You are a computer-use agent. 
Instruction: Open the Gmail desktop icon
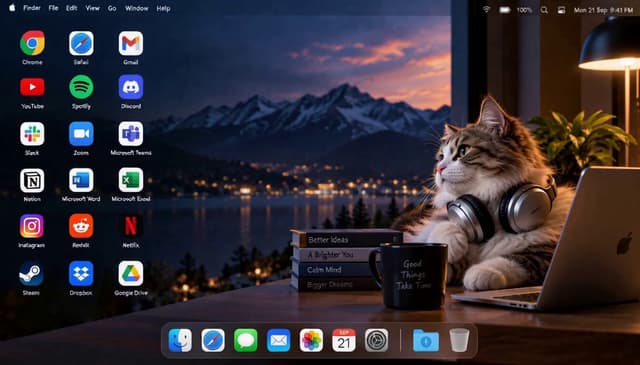click(131, 43)
